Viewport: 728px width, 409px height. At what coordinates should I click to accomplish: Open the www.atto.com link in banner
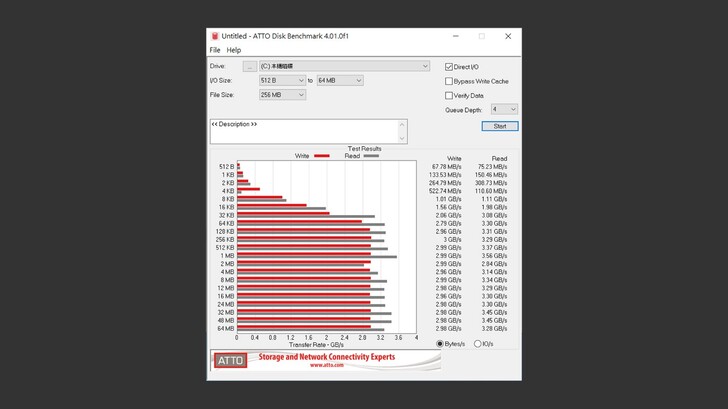click(x=327, y=365)
